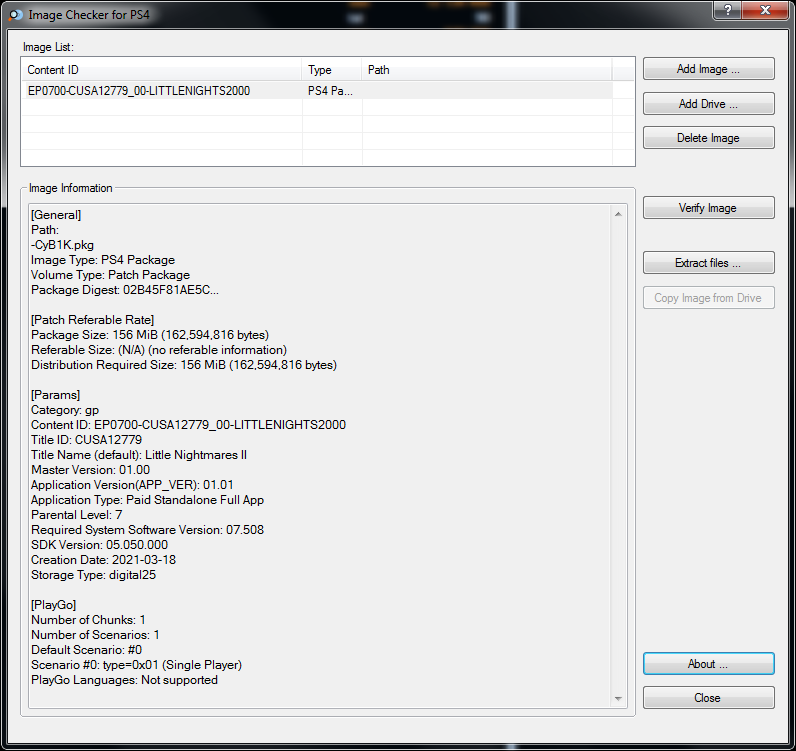The width and height of the screenshot is (796, 751).
Task: Sort by Type column header
Action: [x=331, y=70]
